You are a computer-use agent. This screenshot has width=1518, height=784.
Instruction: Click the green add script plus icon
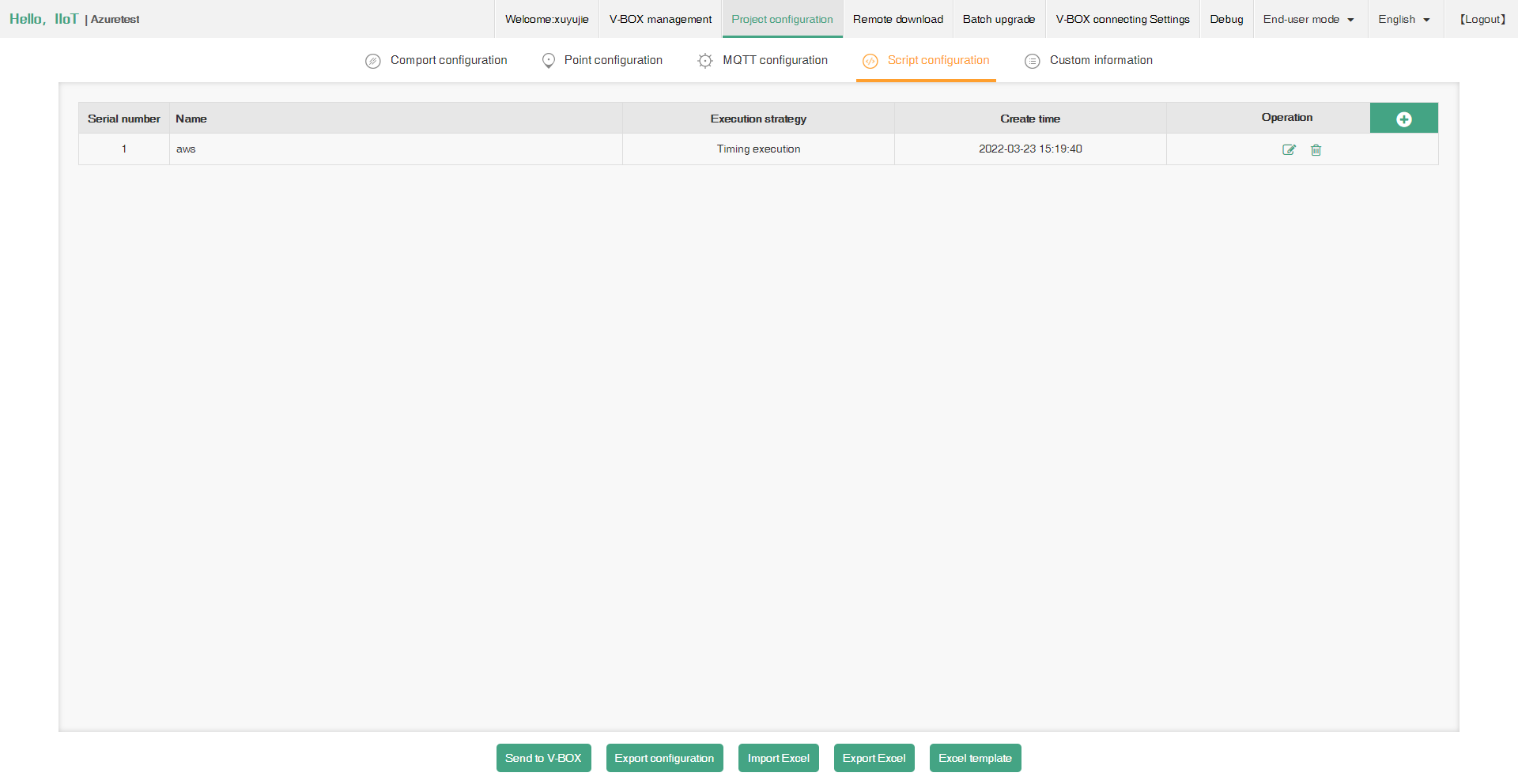point(1403,119)
